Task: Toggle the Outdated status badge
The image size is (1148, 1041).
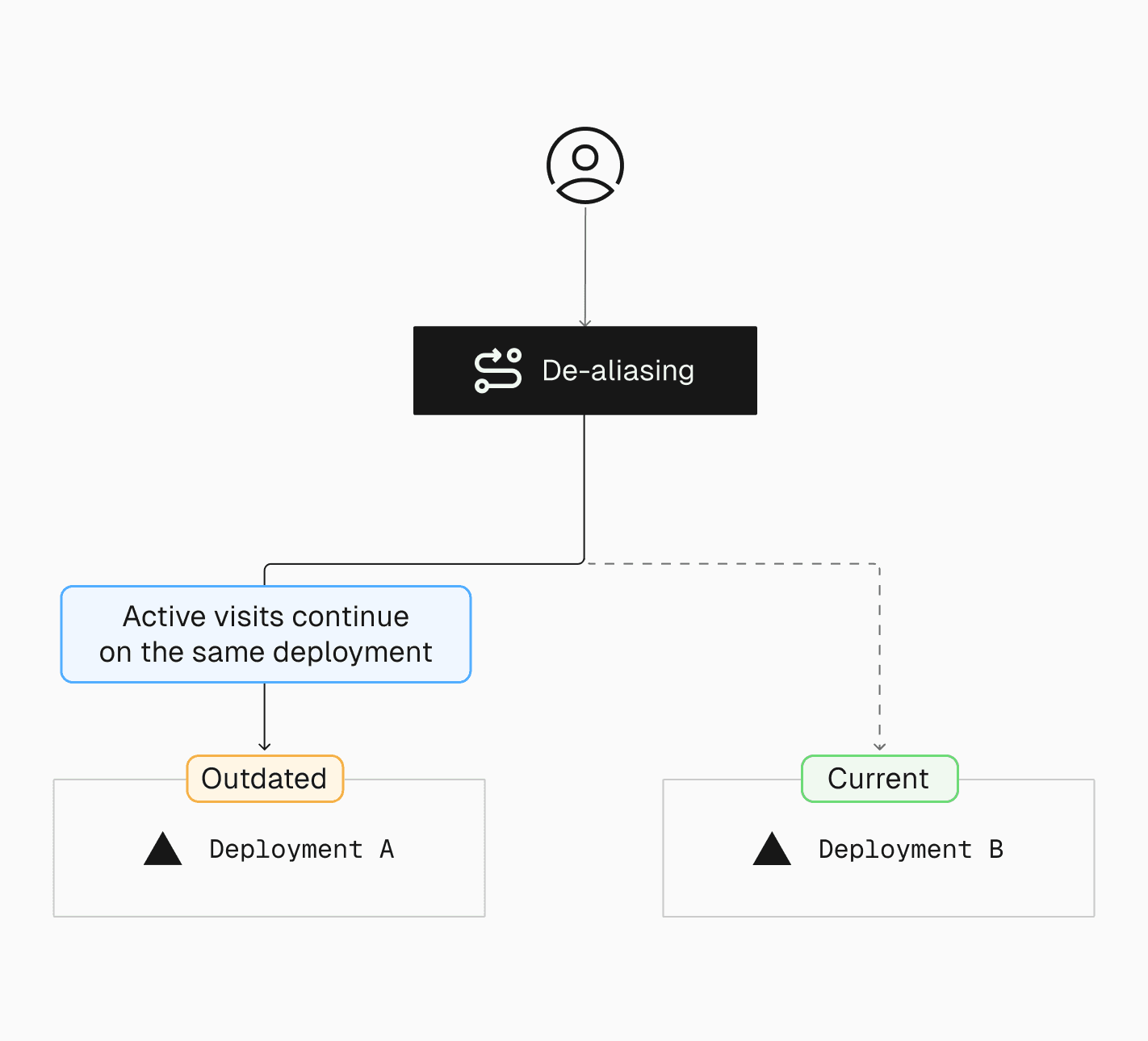Action: point(265,779)
